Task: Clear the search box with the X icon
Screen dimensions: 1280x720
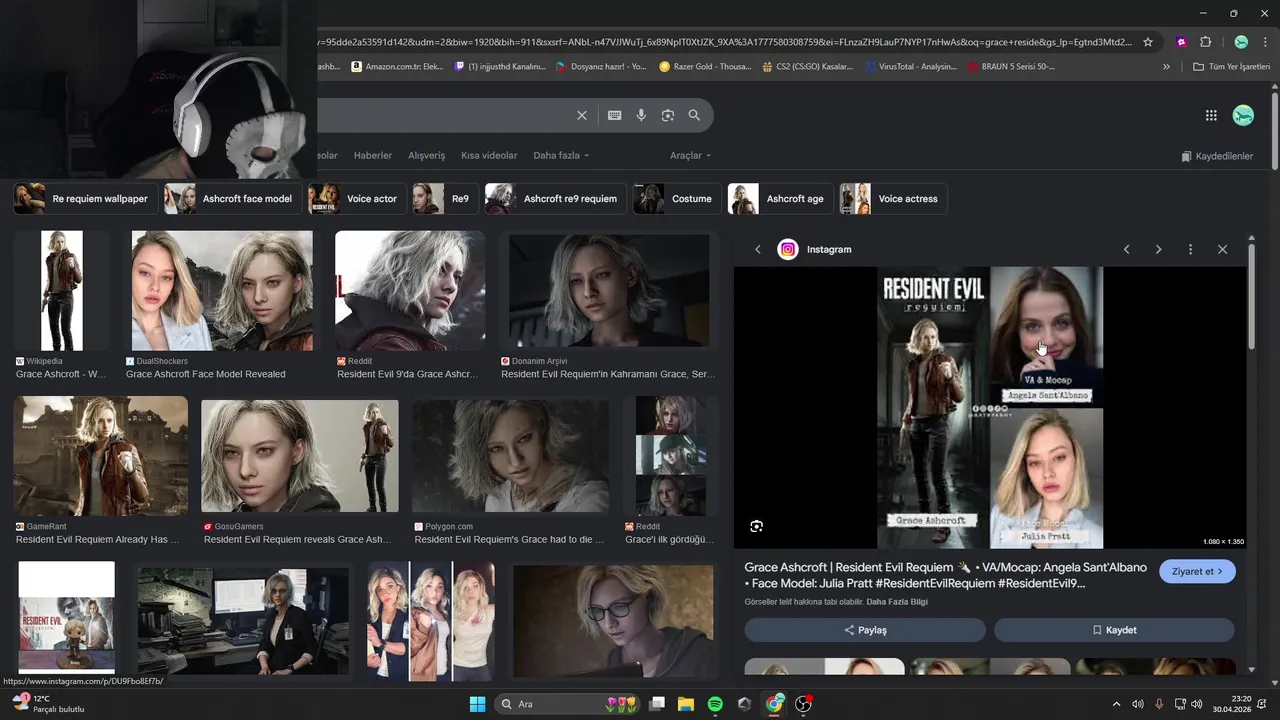Action: pos(582,115)
